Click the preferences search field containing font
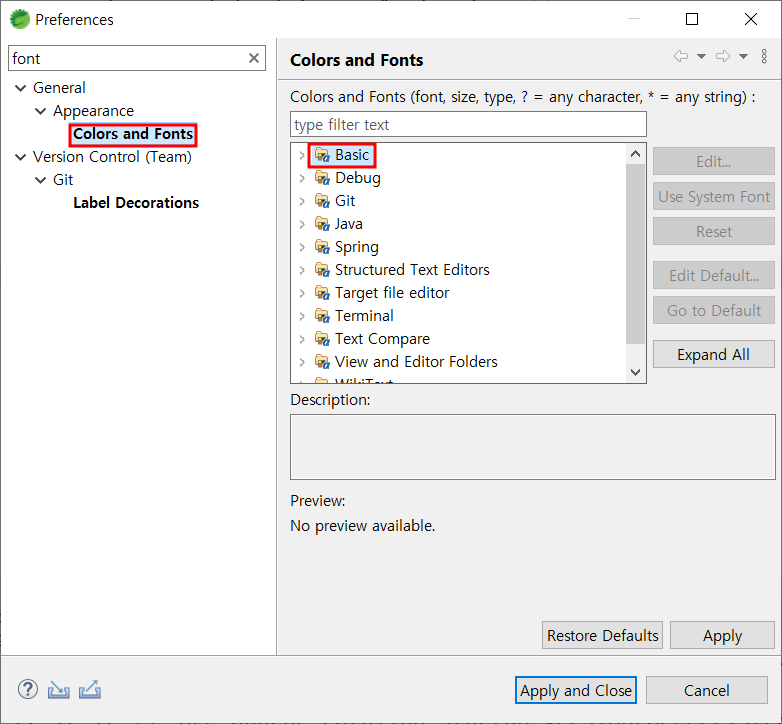The width and height of the screenshot is (782, 724). [137, 58]
